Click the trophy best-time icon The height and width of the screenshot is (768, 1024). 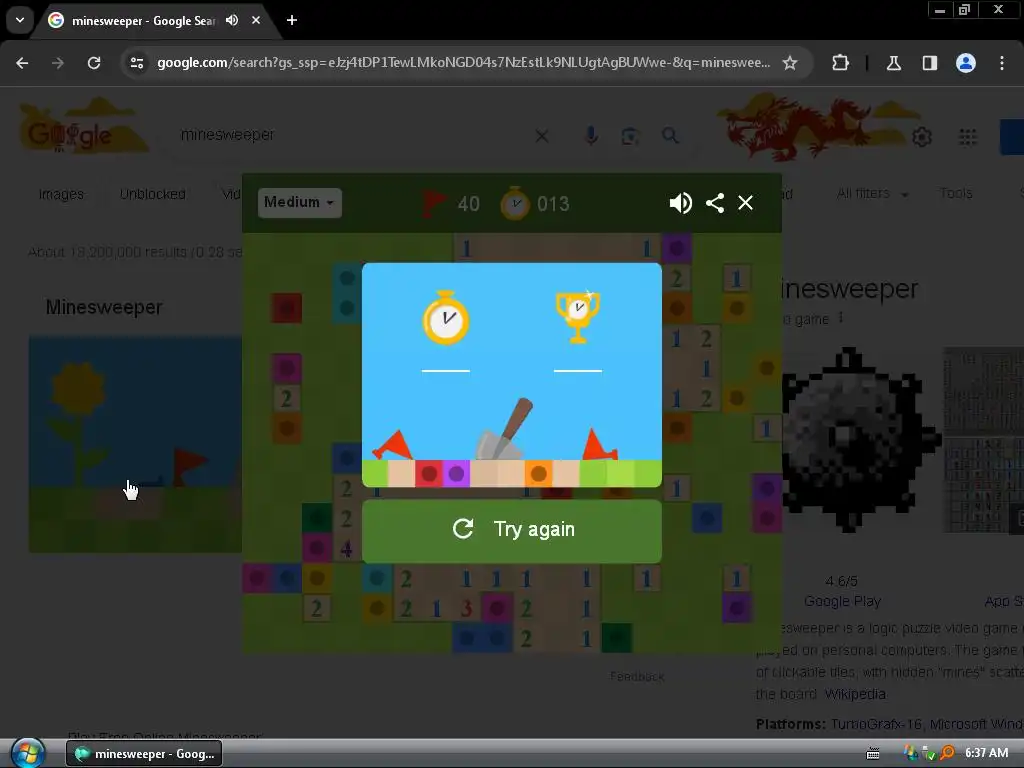pyautogui.click(x=577, y=317)
